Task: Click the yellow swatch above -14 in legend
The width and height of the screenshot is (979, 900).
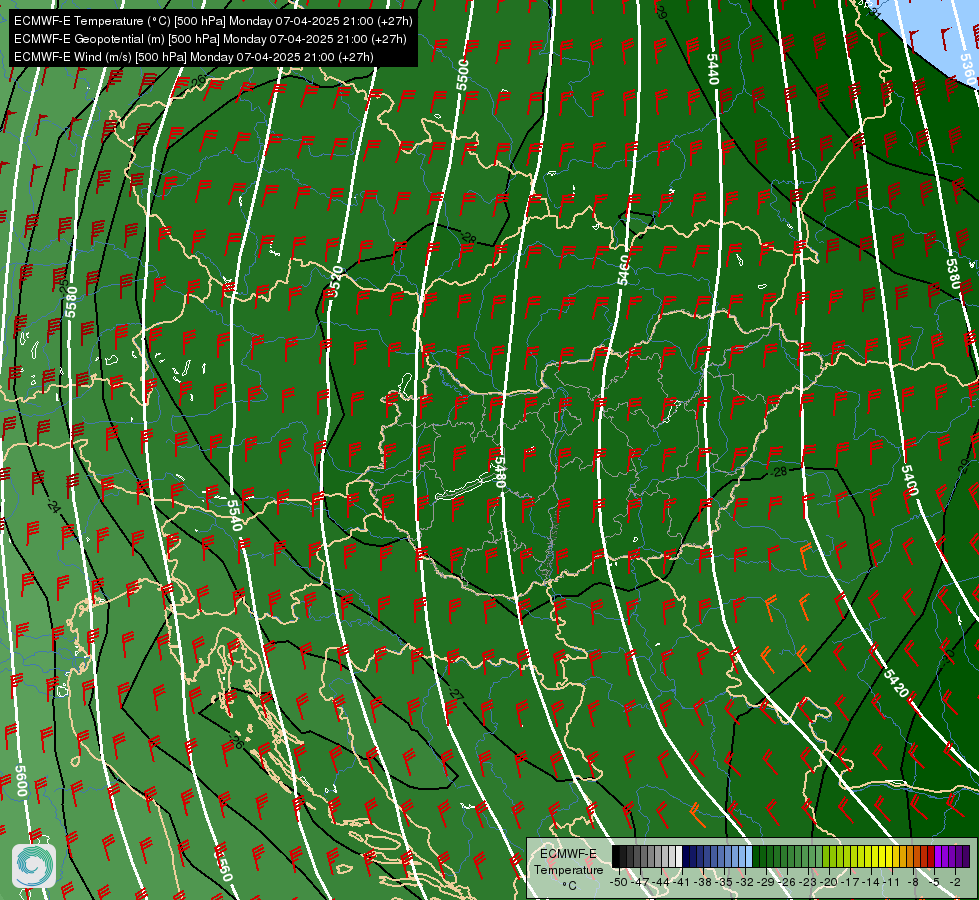Action: pyautogui.click(x=875, y=856)
